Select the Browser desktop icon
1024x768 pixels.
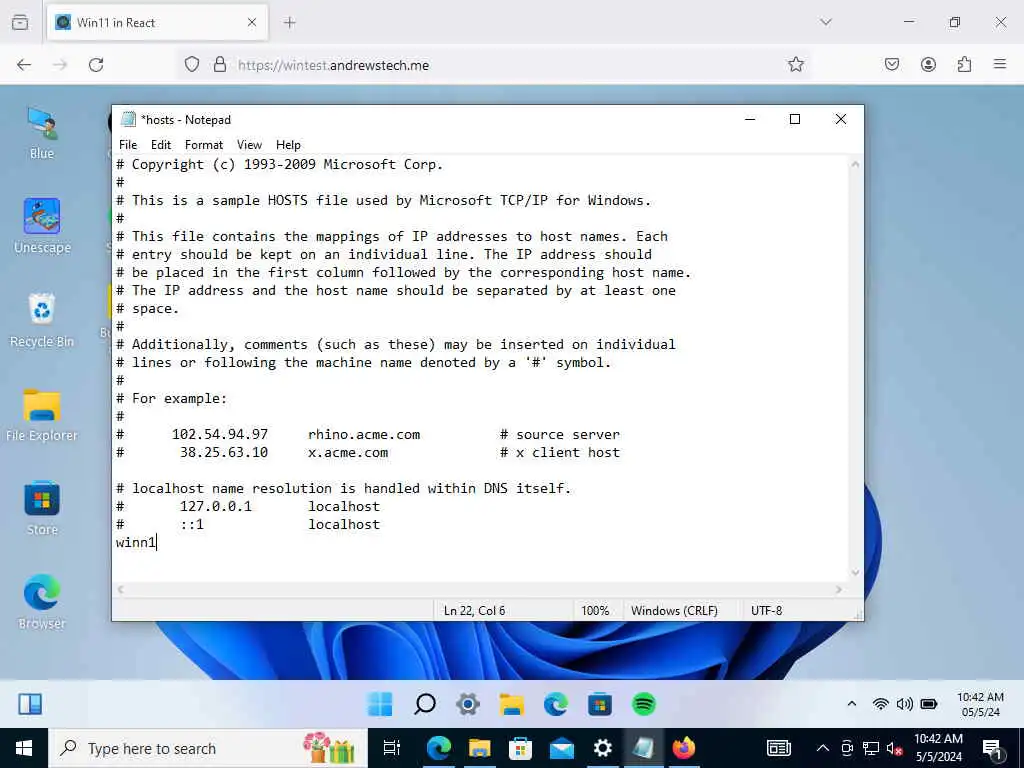point(42,602)
